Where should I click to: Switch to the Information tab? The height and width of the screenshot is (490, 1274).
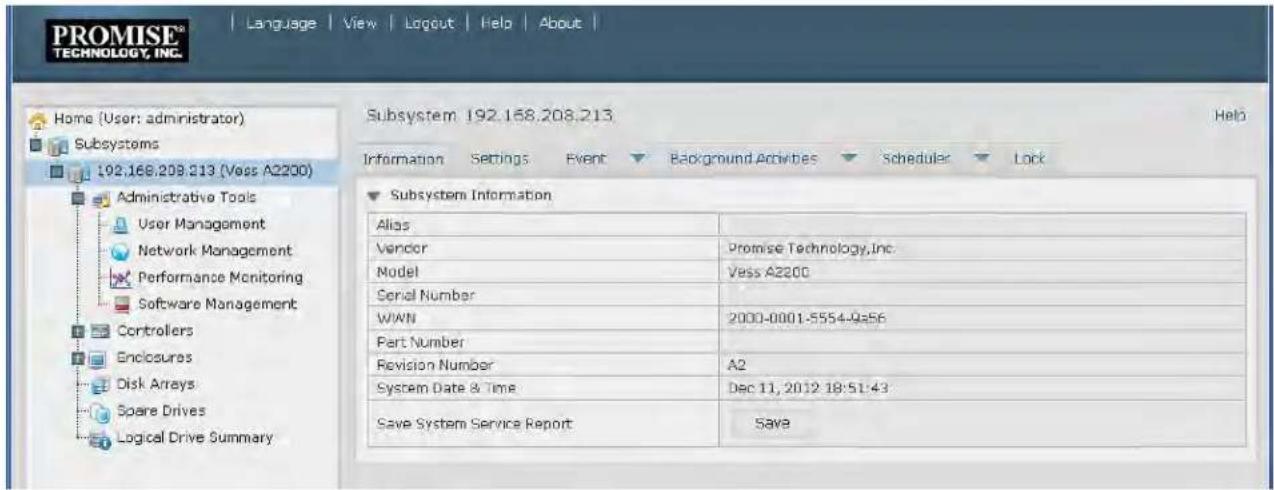[x=403, y=159]
